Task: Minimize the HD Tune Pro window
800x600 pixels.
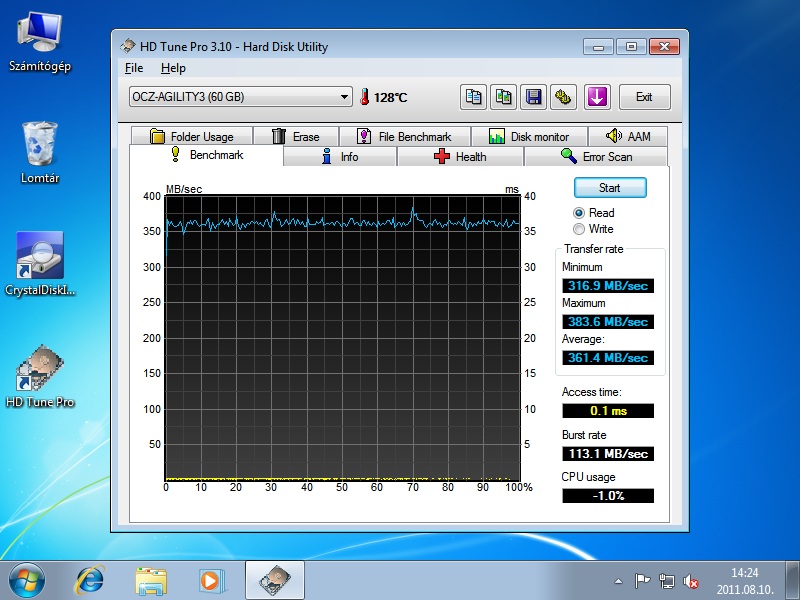Action: (x=598, y=47)
